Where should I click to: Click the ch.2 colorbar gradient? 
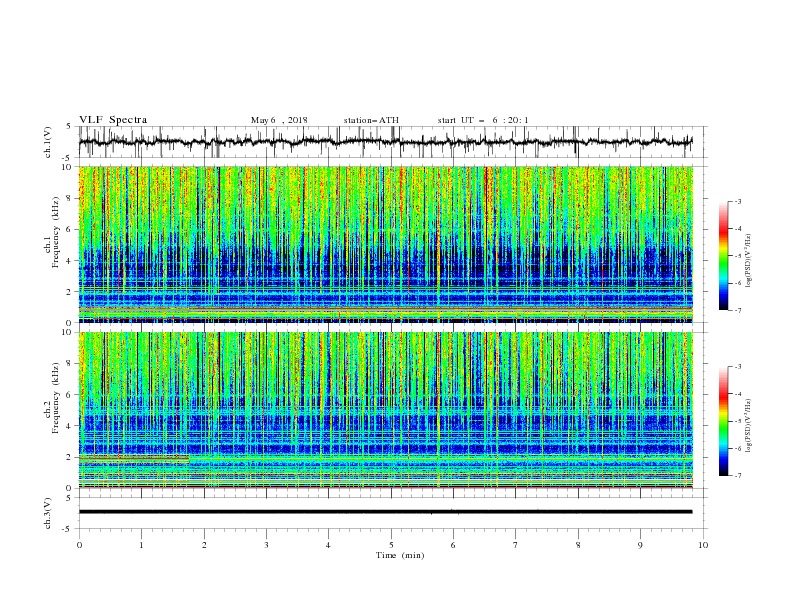click(723, 421)
